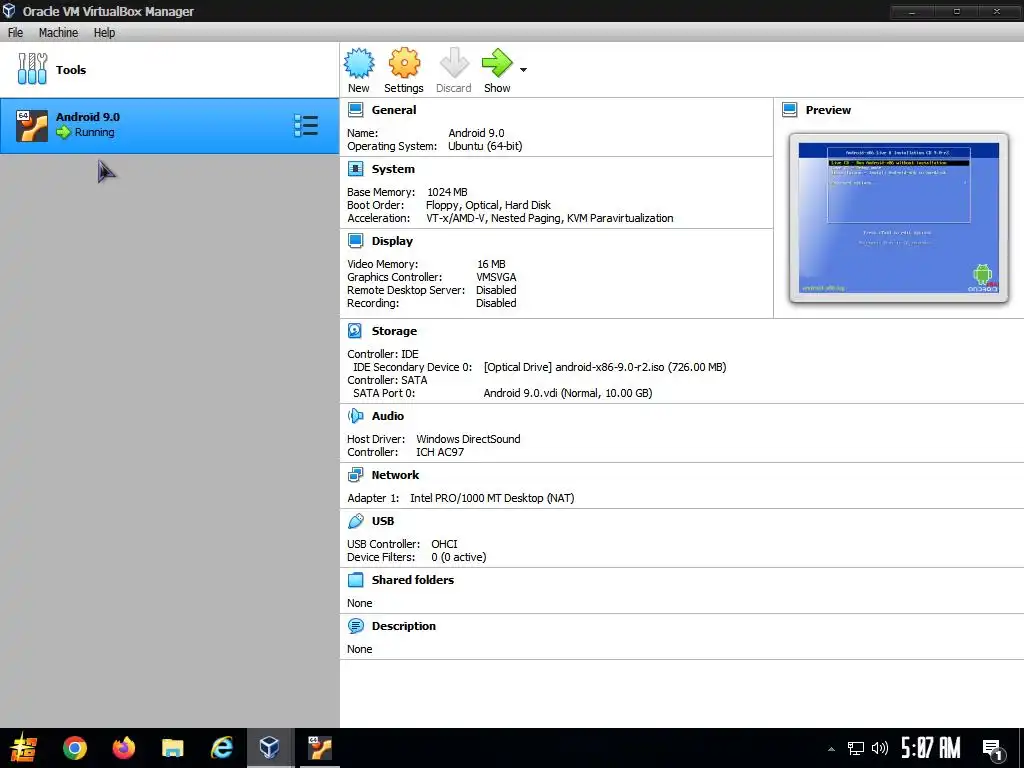The height and width of the screenshot is (768, 1024).
Task: Click the General section heading
Action: pyautogui.click(x=394, y=110)
